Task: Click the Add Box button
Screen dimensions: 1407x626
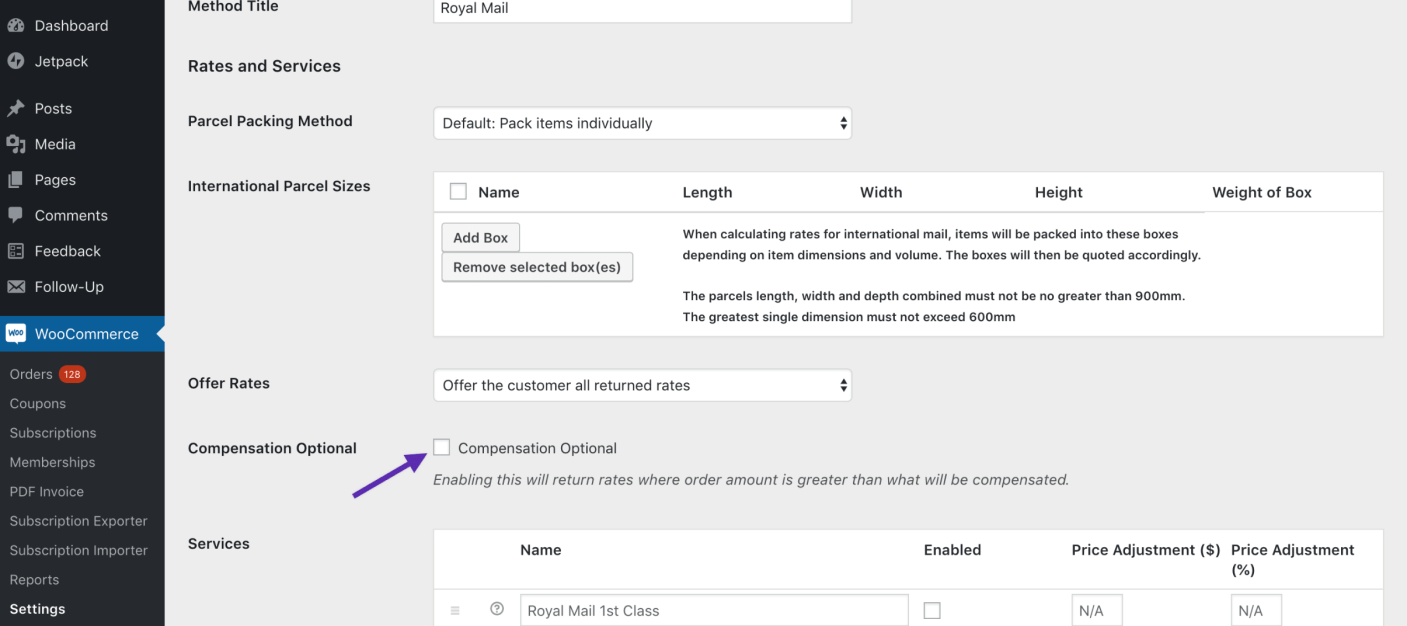Action: click(480, 237)
